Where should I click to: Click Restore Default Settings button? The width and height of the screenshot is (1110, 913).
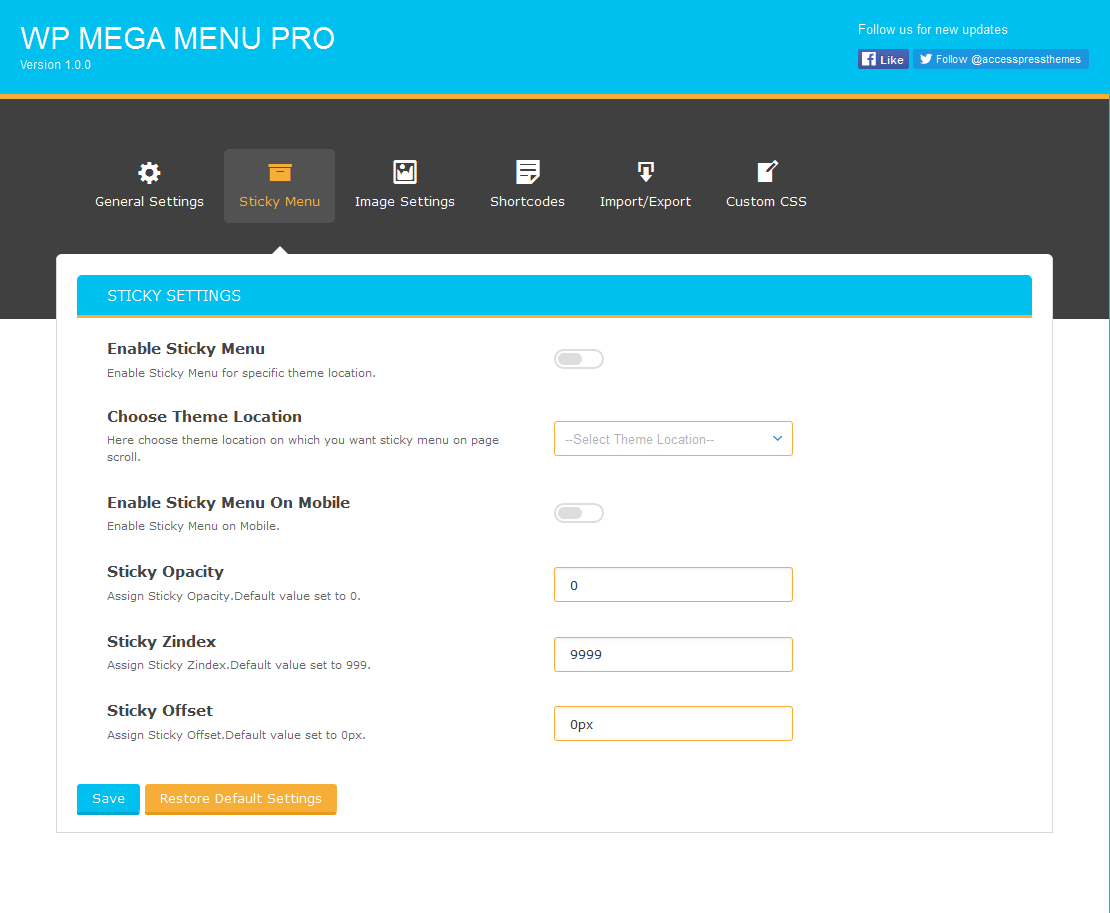tap(241, 799)
